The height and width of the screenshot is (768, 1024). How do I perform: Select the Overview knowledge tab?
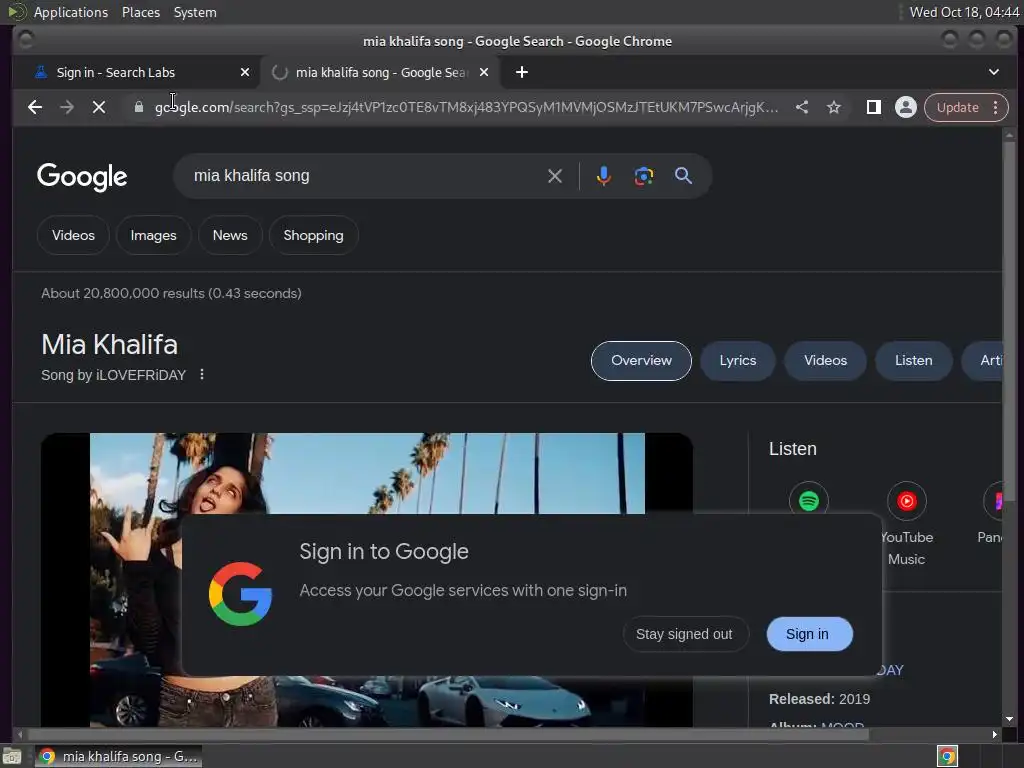point(641,360)
